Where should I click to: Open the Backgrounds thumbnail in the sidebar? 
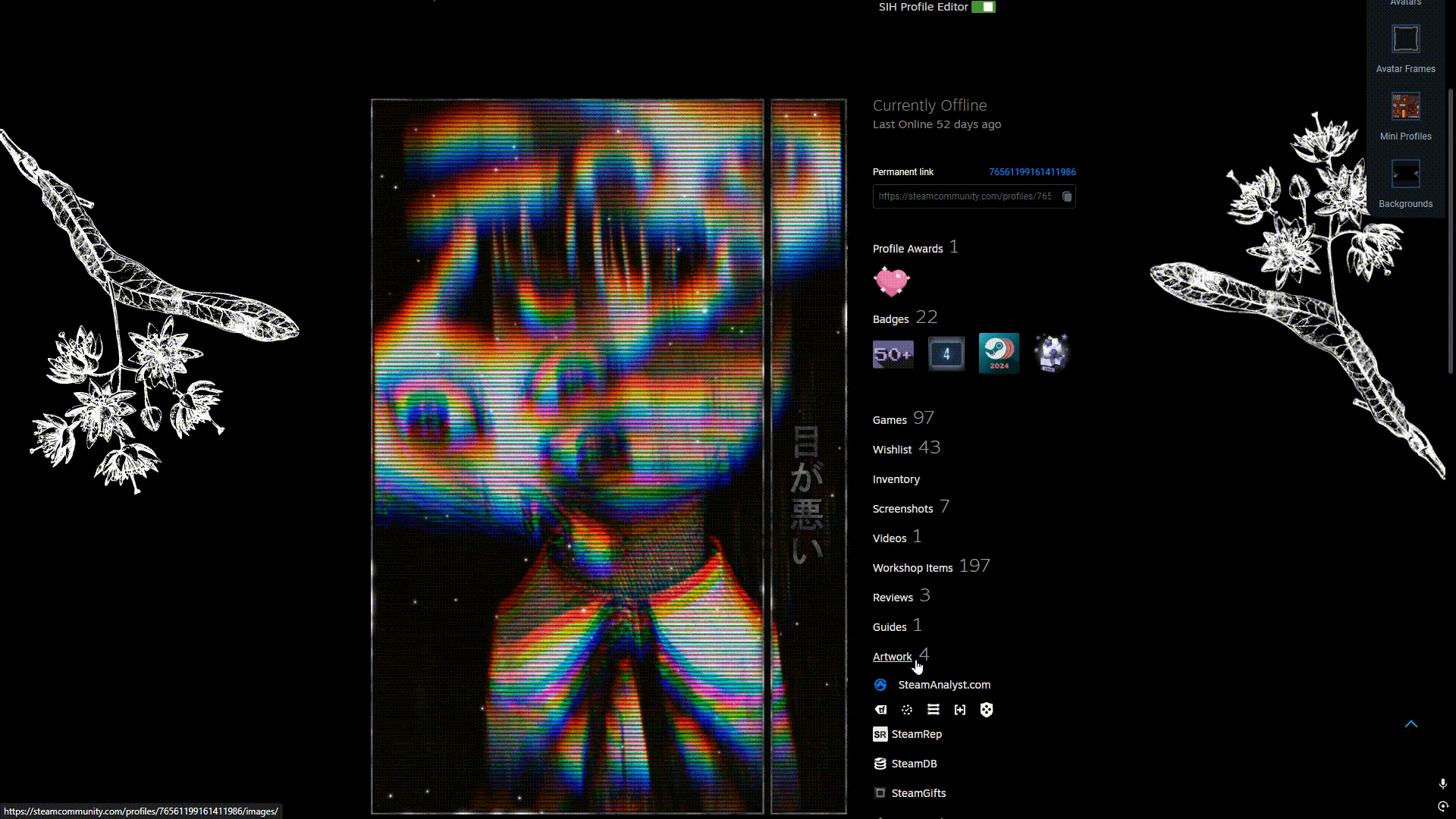tap(1405, 174)
